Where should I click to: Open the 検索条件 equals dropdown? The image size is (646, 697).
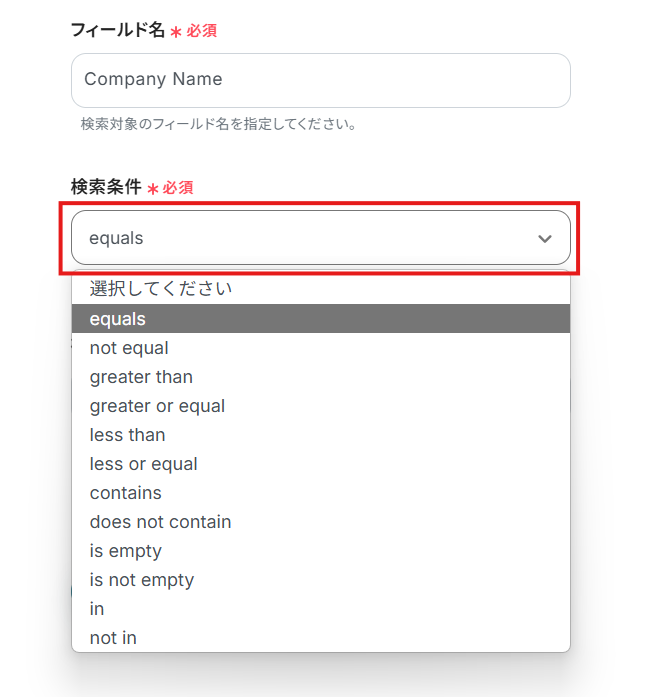pos(321,238)
